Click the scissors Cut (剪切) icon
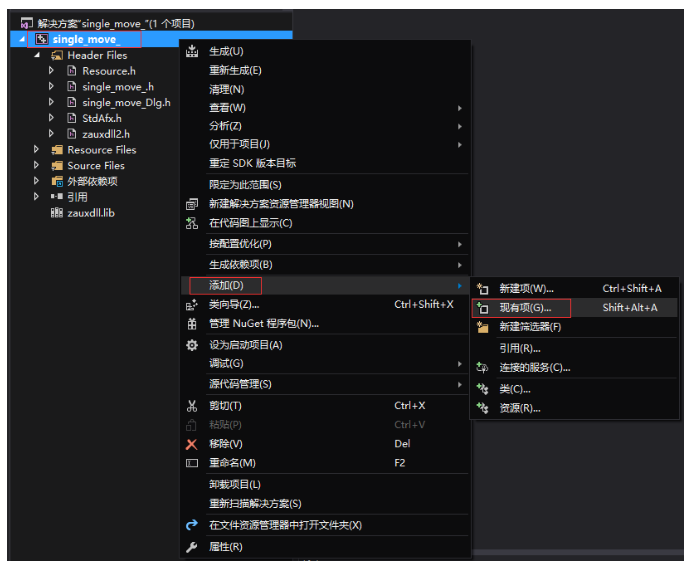Viewport: 694px width, 571px height. tap(192, 406)
